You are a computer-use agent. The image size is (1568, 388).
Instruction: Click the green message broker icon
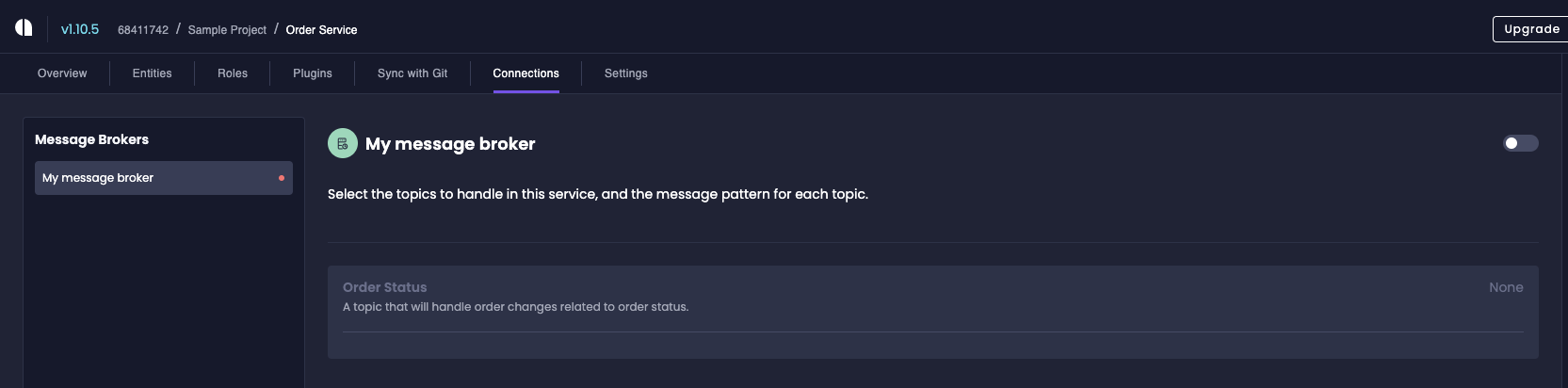343,143
